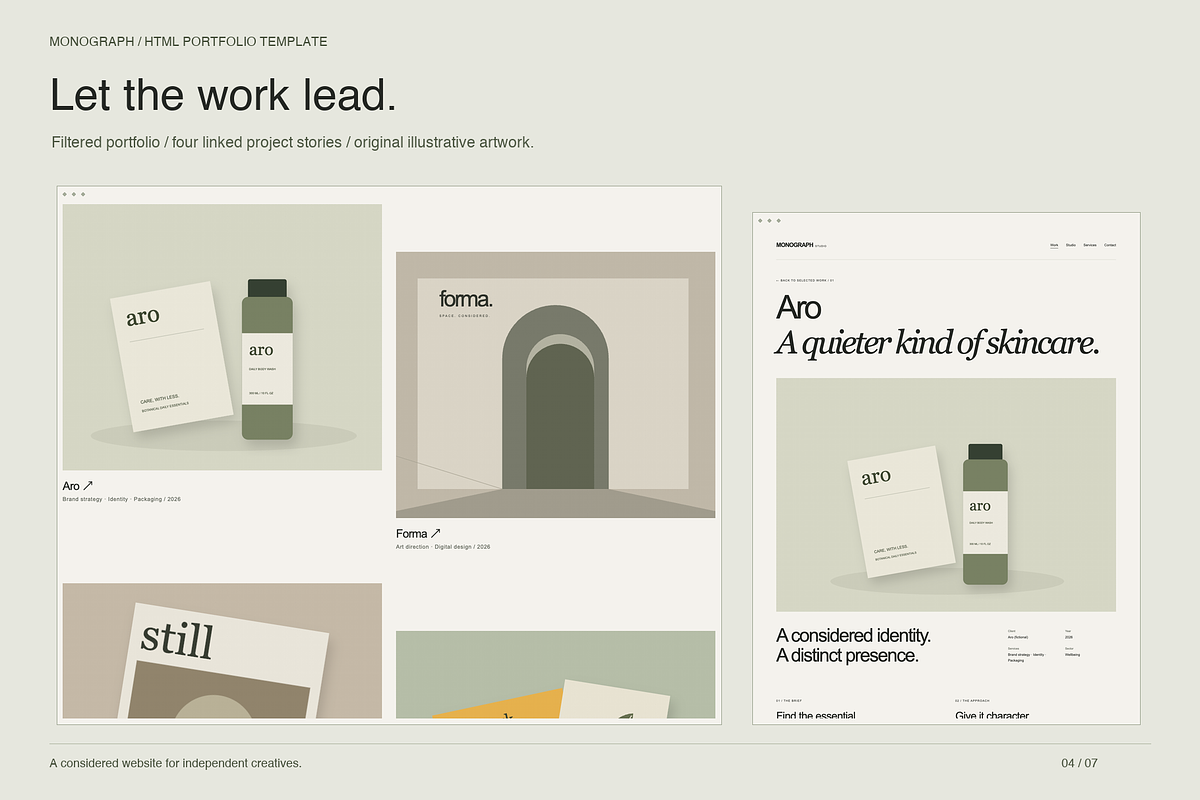The image size is (1200, 800).
Task: Select the '01 / THE BRIEF' label
Action: (789, 701)
